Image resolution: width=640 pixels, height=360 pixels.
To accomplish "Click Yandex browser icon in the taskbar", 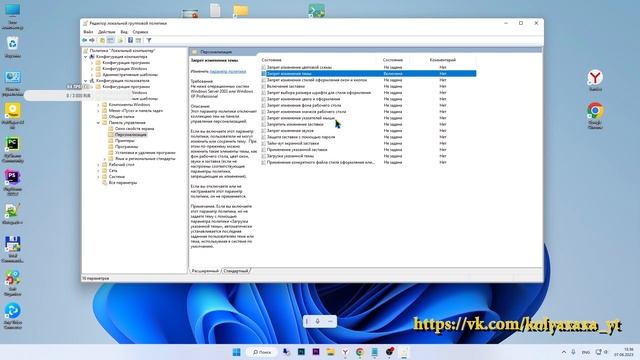I will (345, 352).
